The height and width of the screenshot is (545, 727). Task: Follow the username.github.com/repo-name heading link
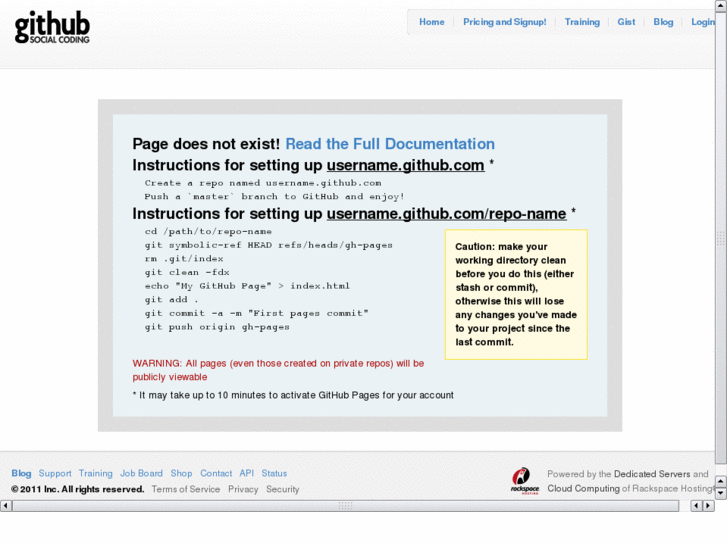coord(446,213)
